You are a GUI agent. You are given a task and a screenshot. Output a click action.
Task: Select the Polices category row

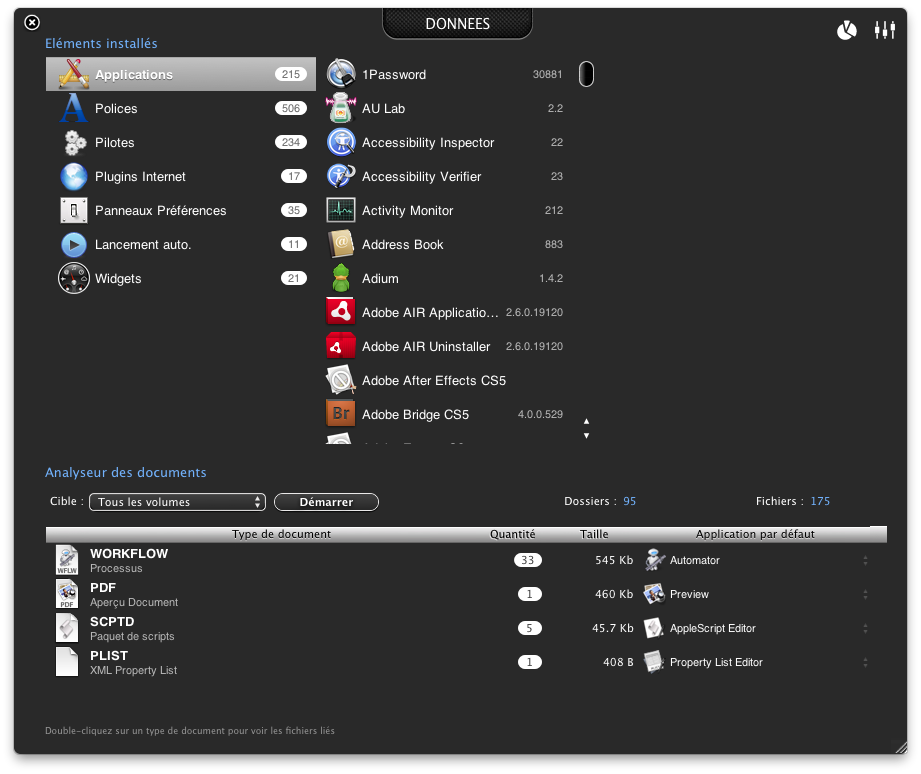pyautogui.click(x=181, y=108)
